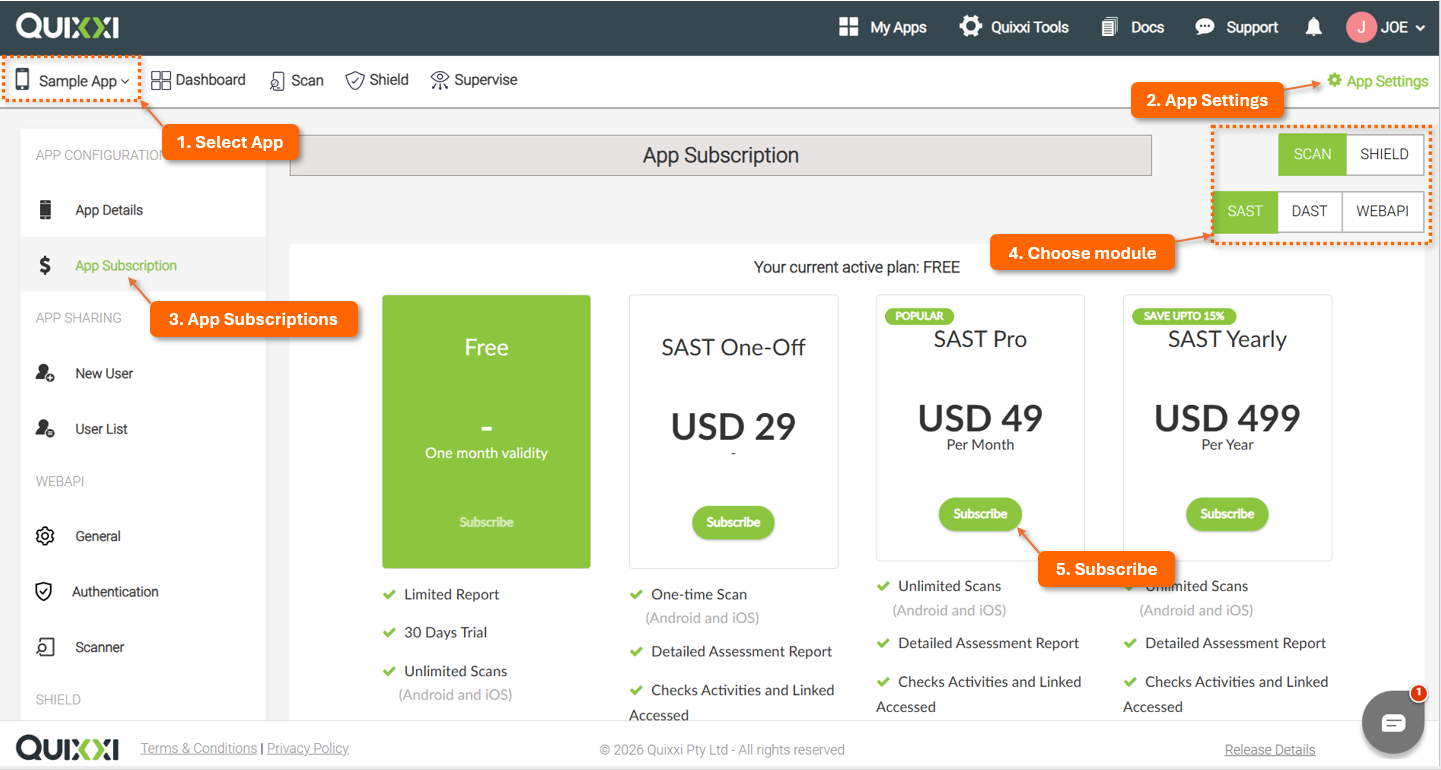Select the SAST module tab
Image resolution: width=1441 pixels, height=770 pixels.
tap(1245, 211)
